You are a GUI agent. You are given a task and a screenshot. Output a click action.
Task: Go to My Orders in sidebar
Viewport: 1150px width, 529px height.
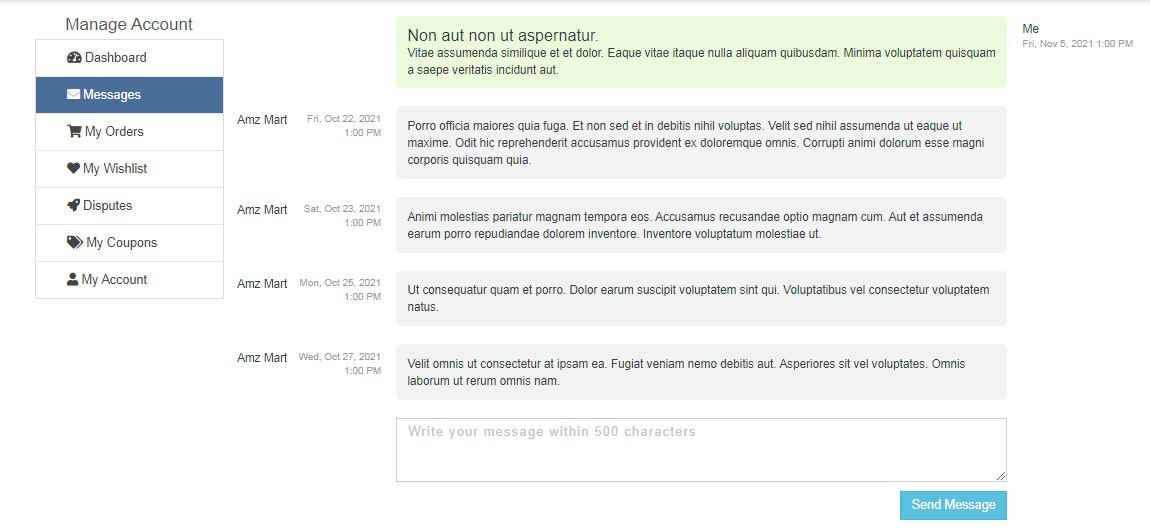coord(129,132)
